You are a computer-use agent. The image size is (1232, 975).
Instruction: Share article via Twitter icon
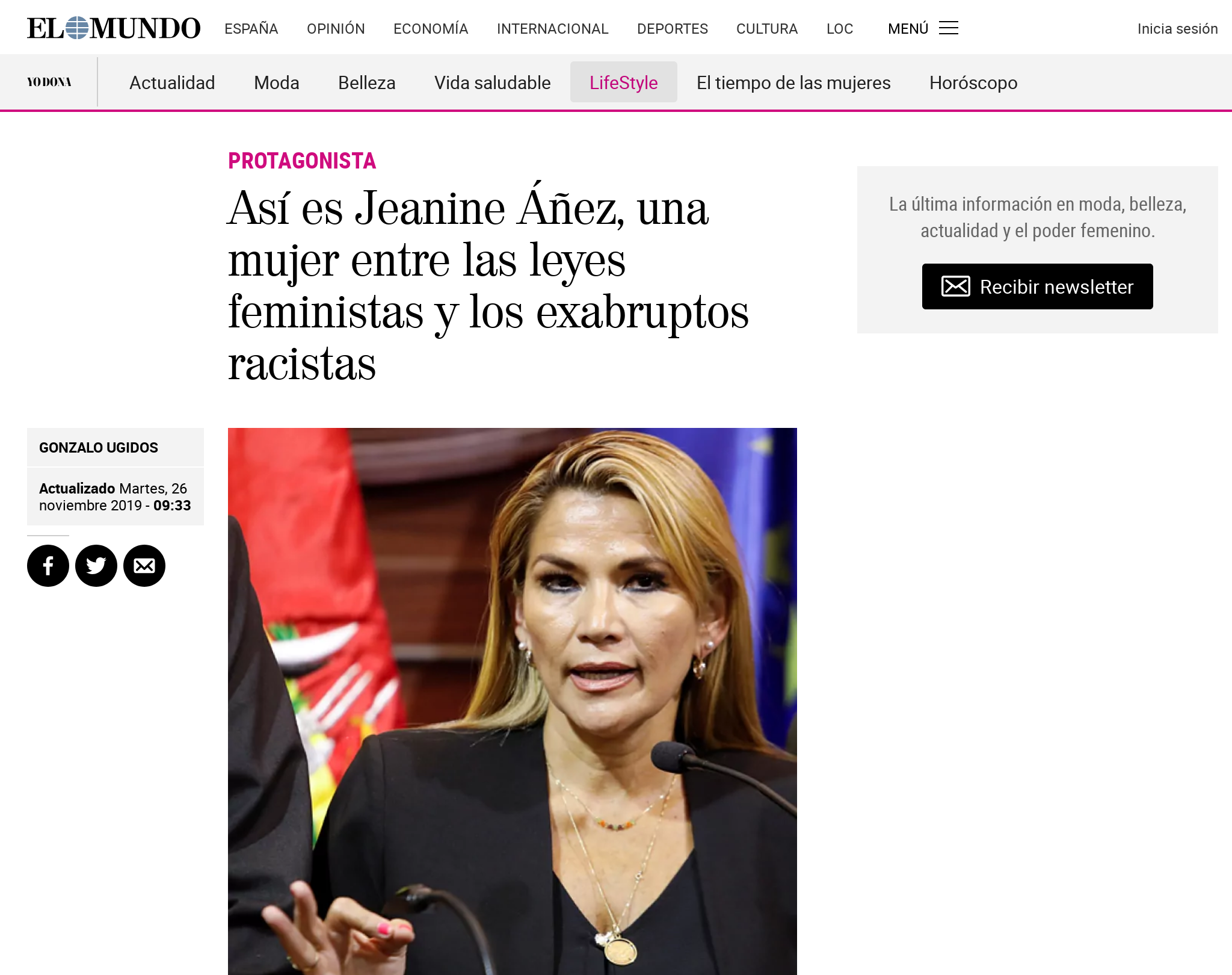pyautogui.click(x=96, y=566)
